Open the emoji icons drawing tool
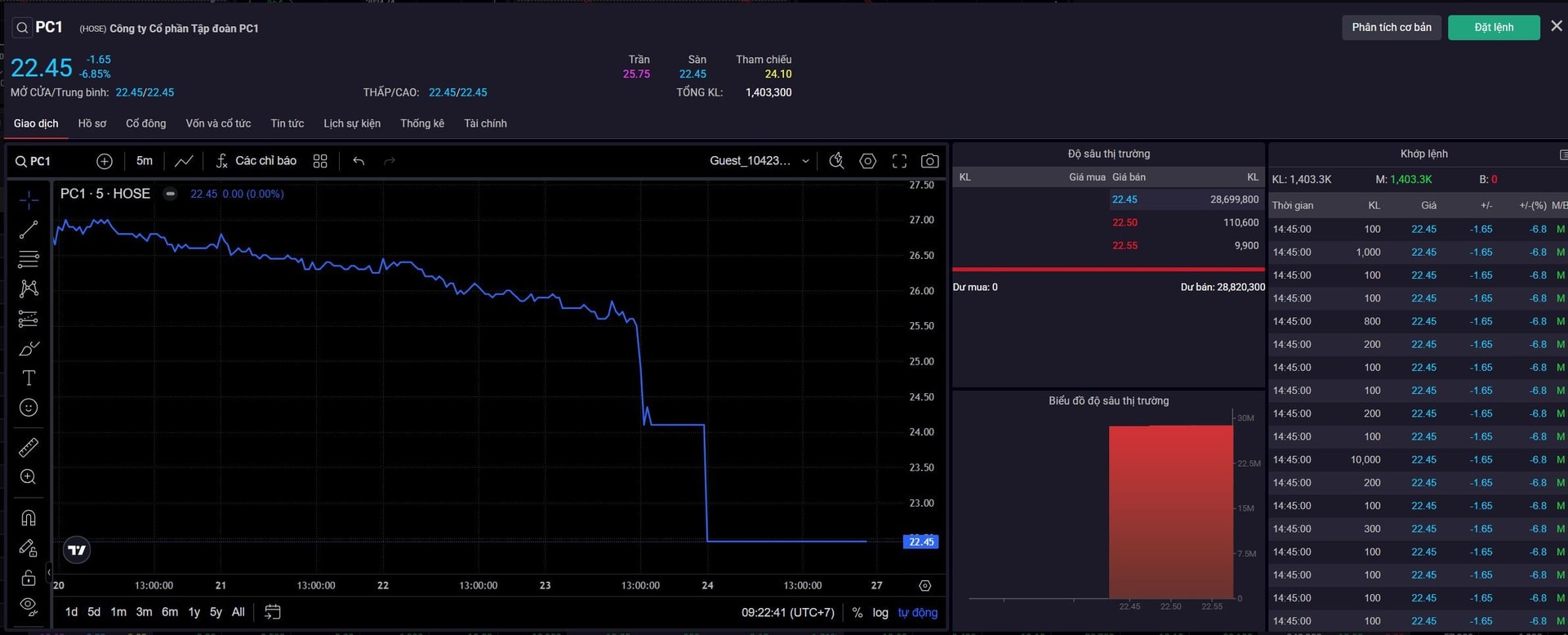 (x=29, y=408)
